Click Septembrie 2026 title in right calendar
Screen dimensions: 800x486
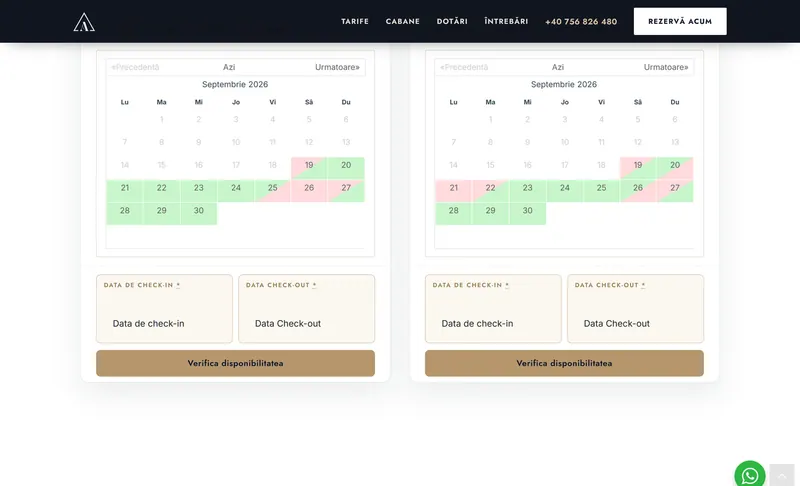point(564,84)
